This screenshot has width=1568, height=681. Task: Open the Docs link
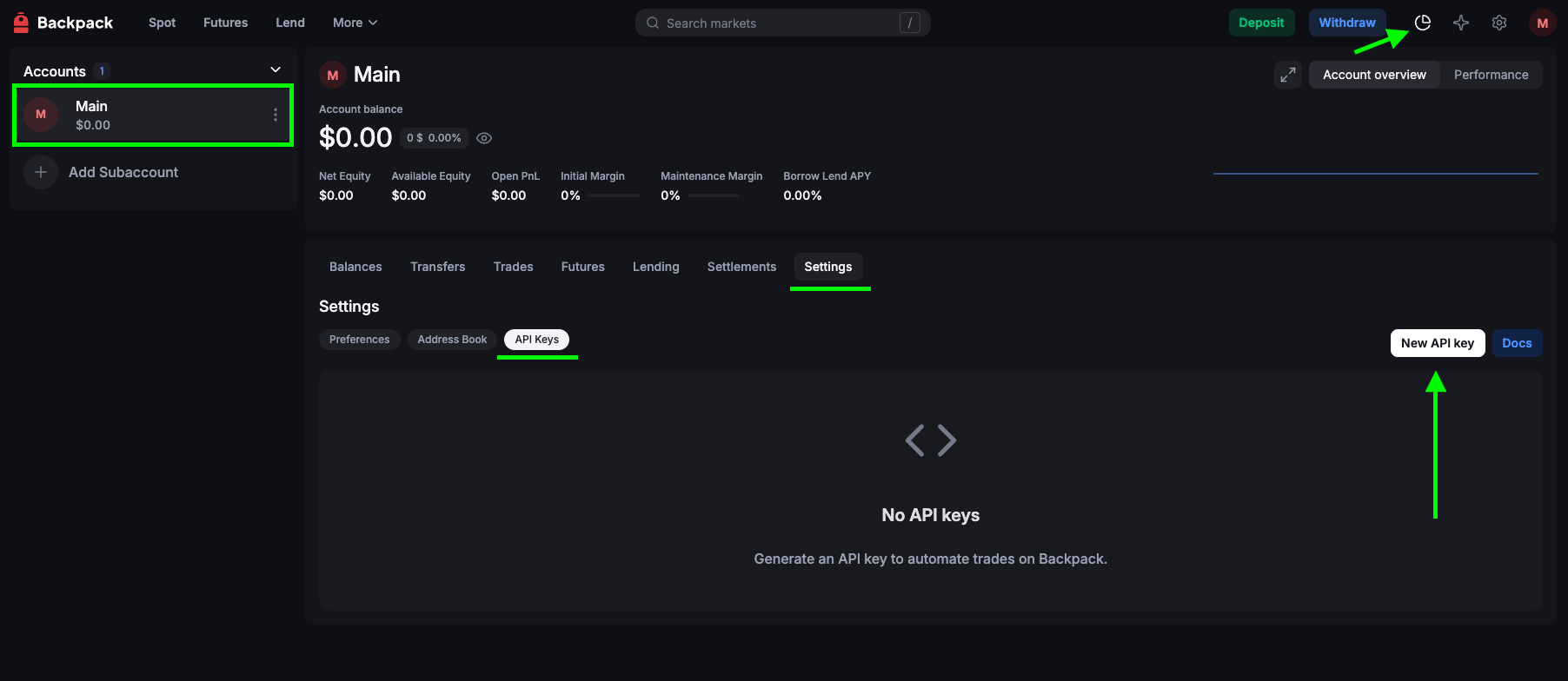1517,343
